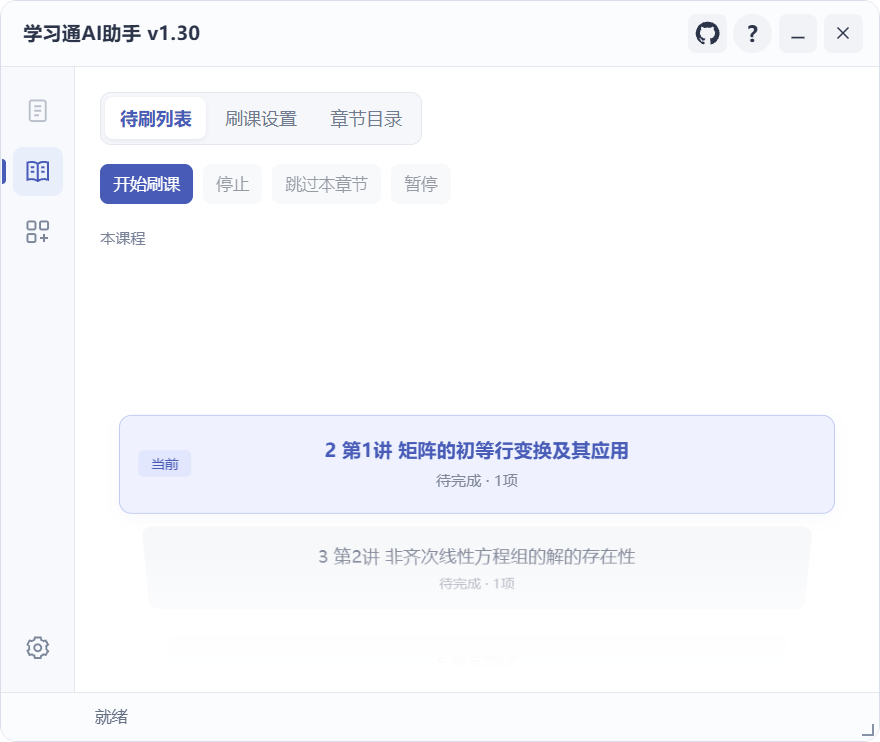Open the GitHub repository icon

click(707, 34)
